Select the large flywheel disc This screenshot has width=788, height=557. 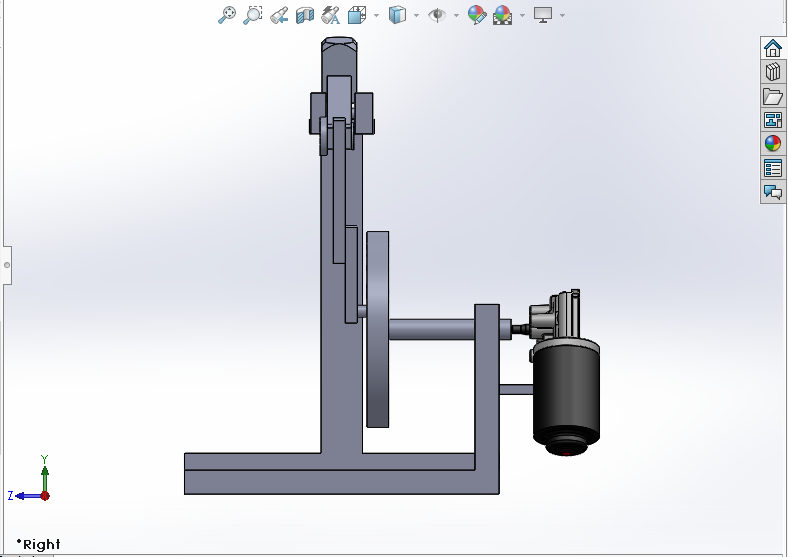click(x=377, y=329)
